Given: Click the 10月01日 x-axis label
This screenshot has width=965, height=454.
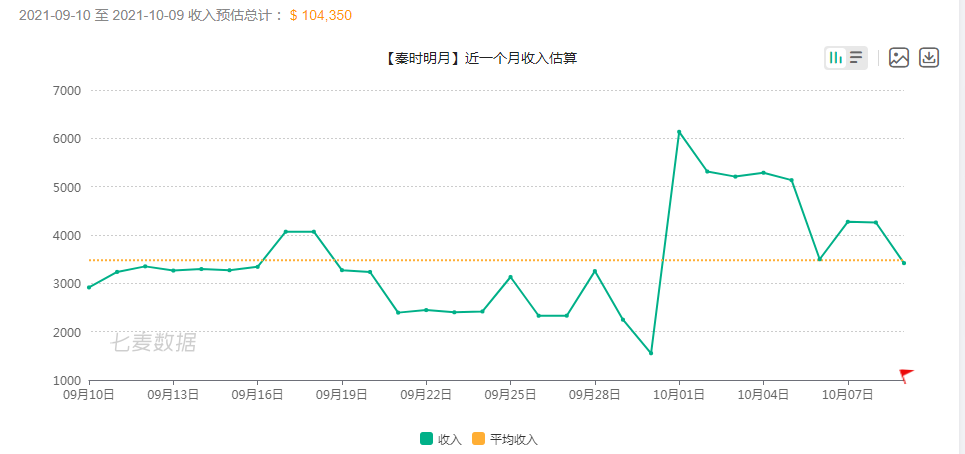Looking at the screenshot, I should point(679,395).
